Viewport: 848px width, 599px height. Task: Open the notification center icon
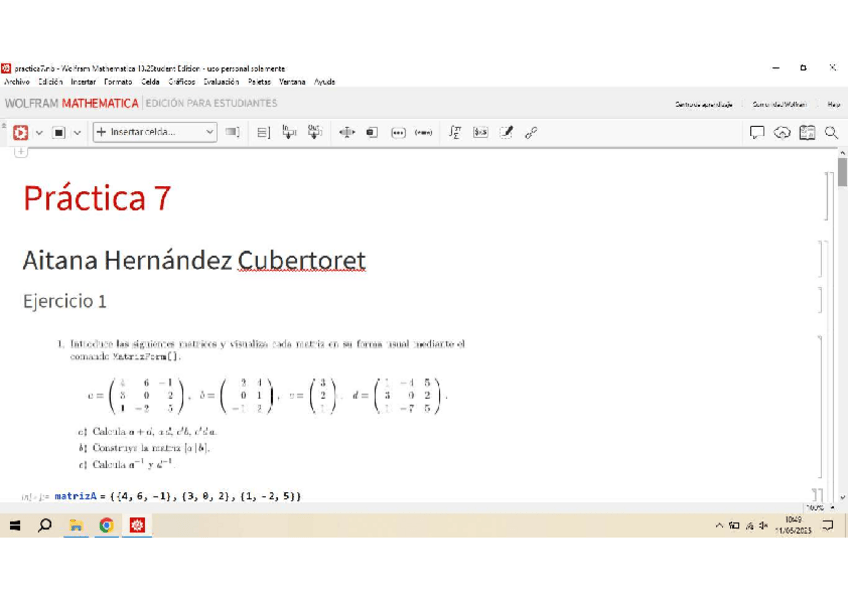click(827, 525)
